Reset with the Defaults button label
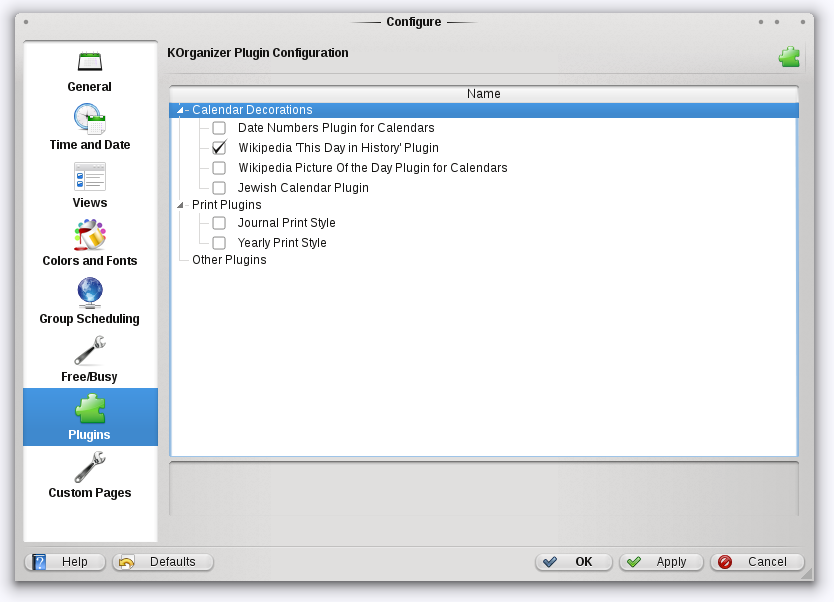This screenshot has width=834, height=602. (172, 562)
